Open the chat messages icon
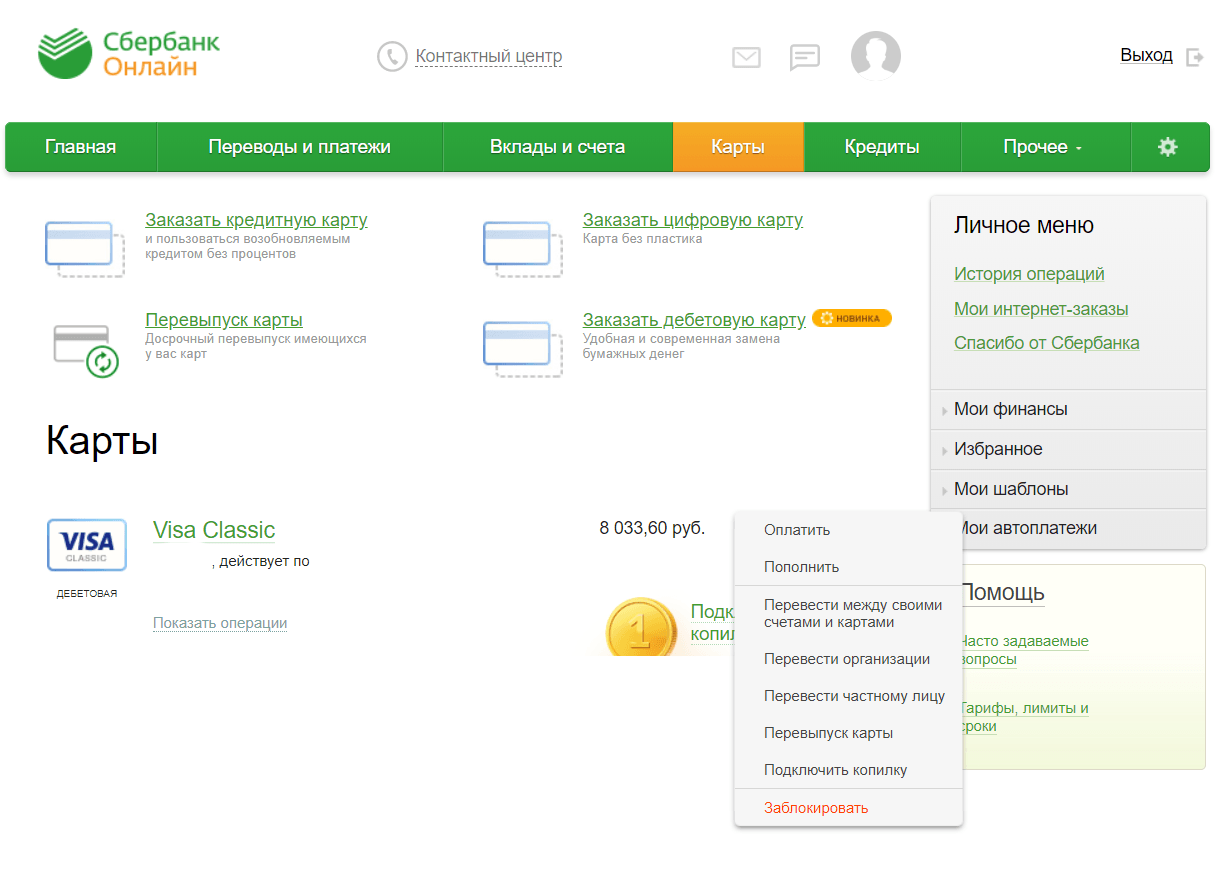Screen dimensions: 1231x872 pyautogui.click(x=805, y=58)
